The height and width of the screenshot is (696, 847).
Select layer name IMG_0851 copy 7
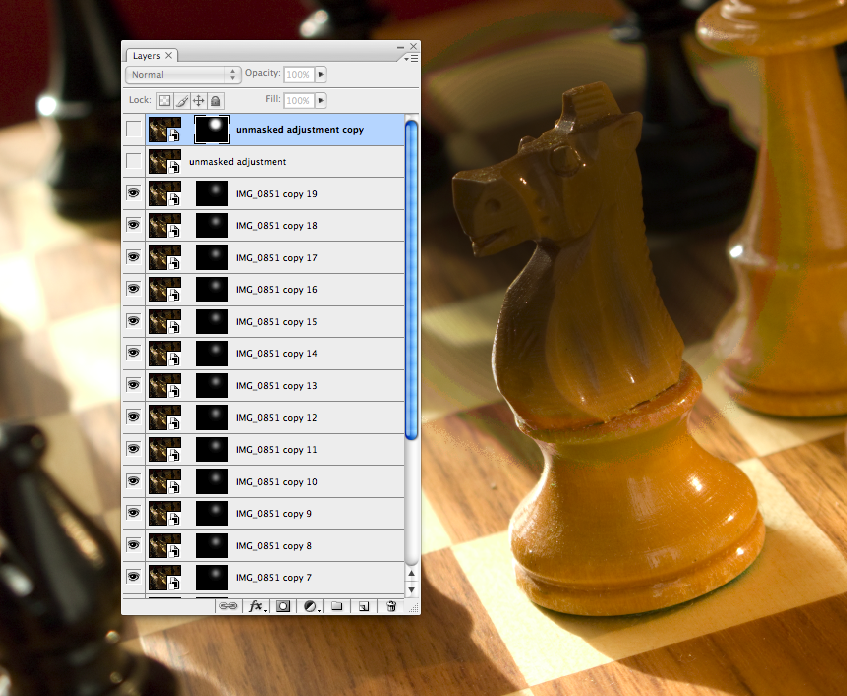(x=274, y=578)
